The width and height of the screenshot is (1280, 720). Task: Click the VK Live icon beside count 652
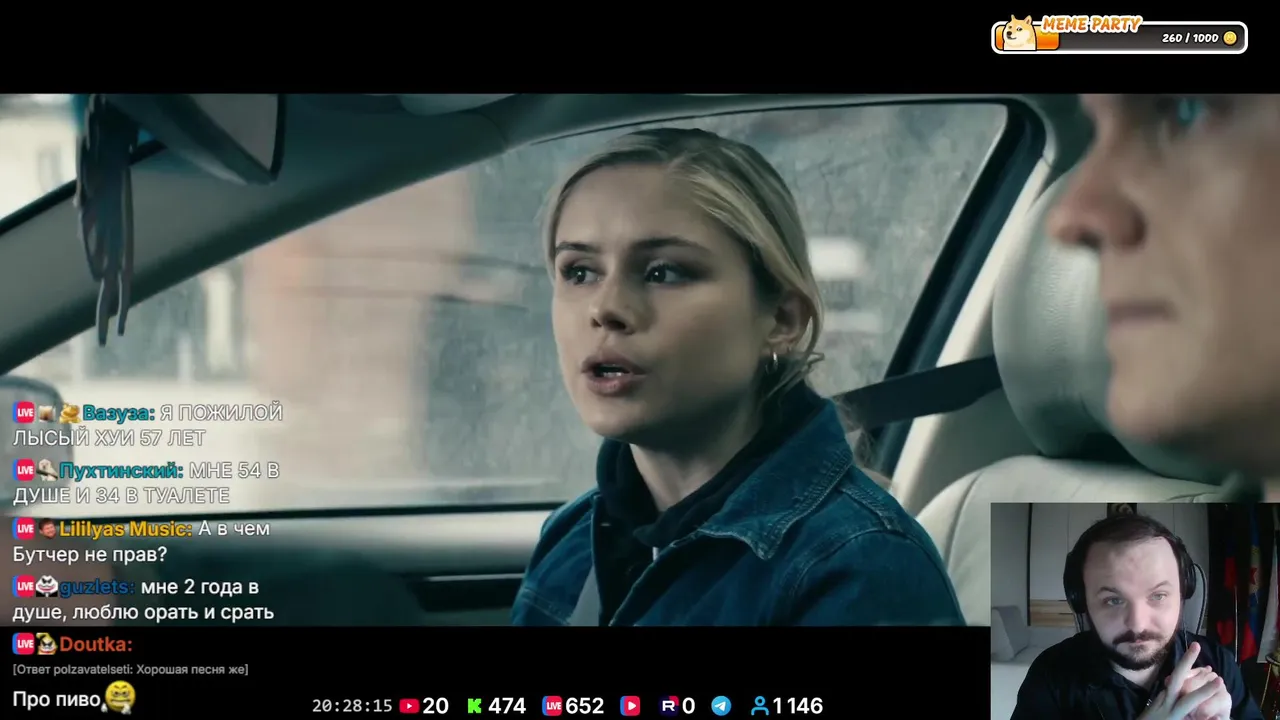pyautogui.click(x=552, y=706)
